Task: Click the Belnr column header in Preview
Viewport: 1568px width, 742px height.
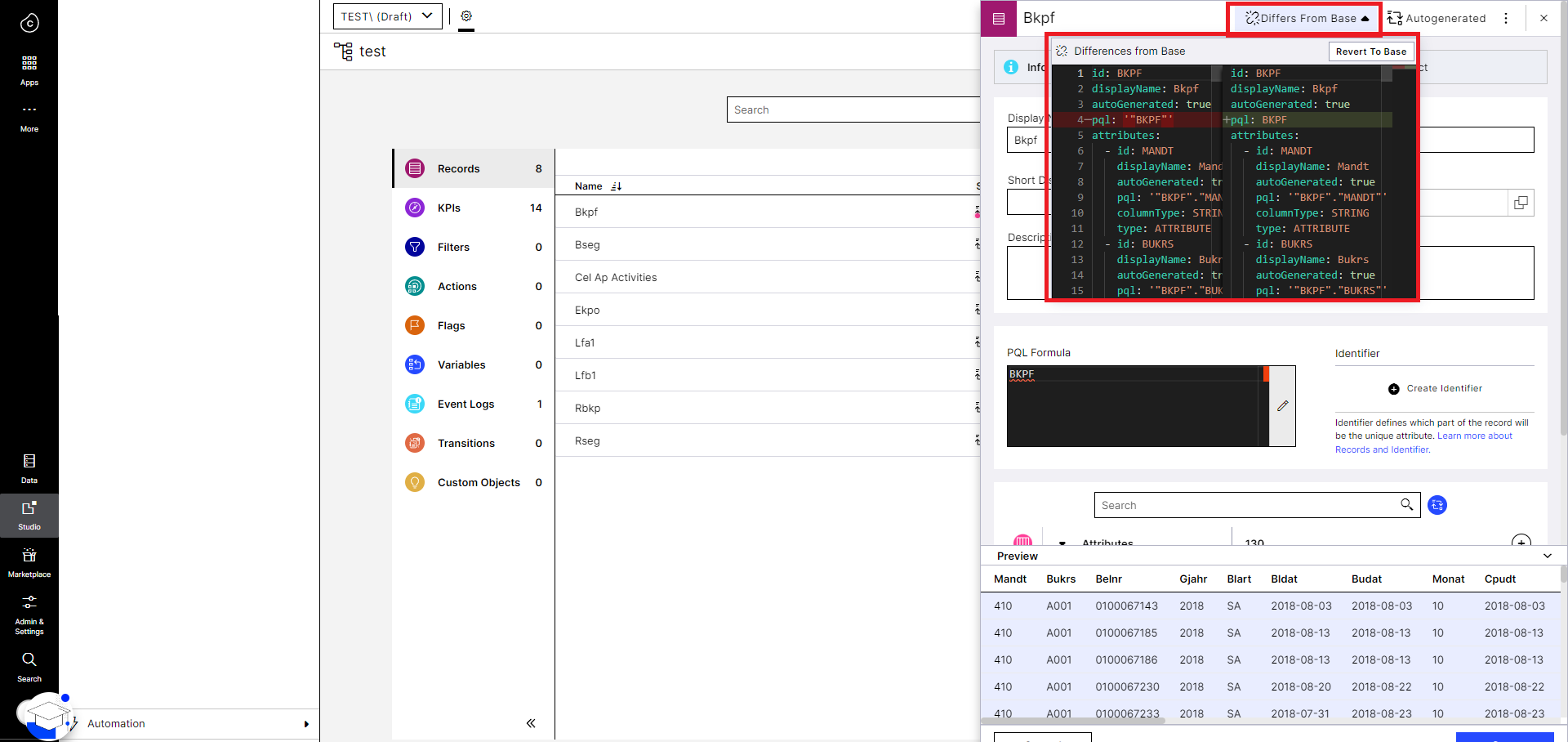Action: tap(1108, 579)
